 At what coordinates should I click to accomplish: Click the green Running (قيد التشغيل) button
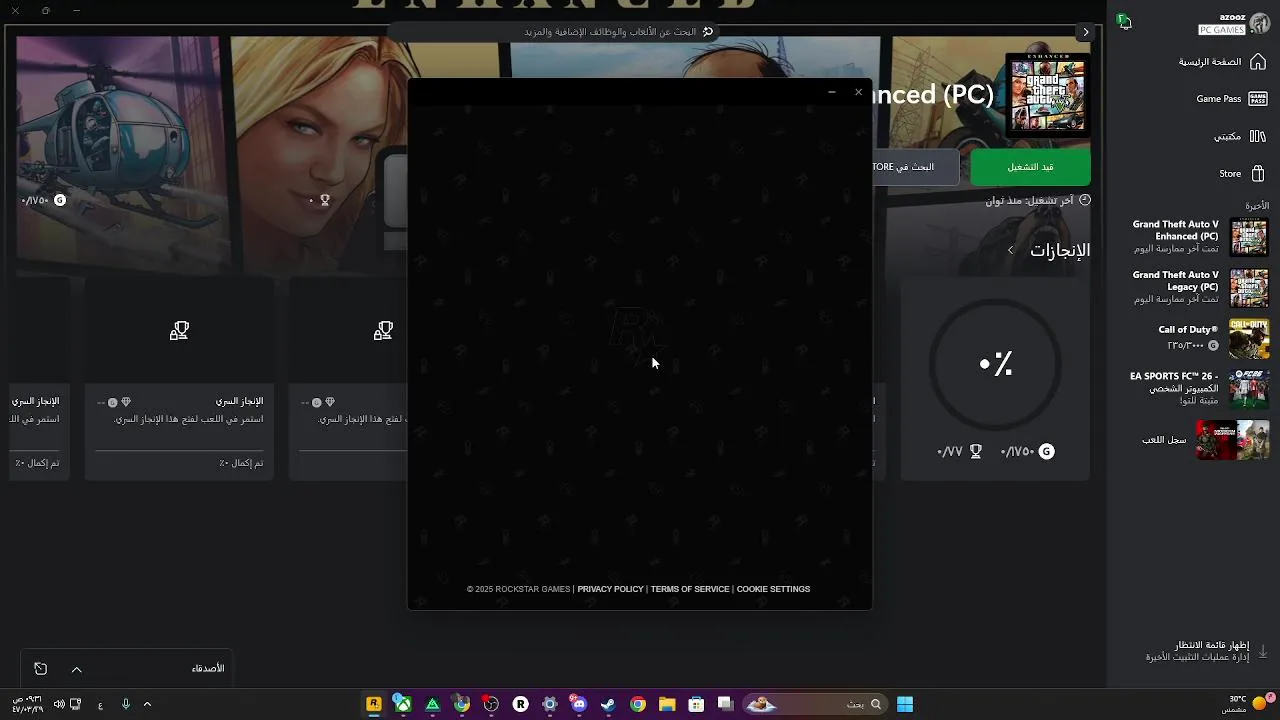click(1030, 167)
